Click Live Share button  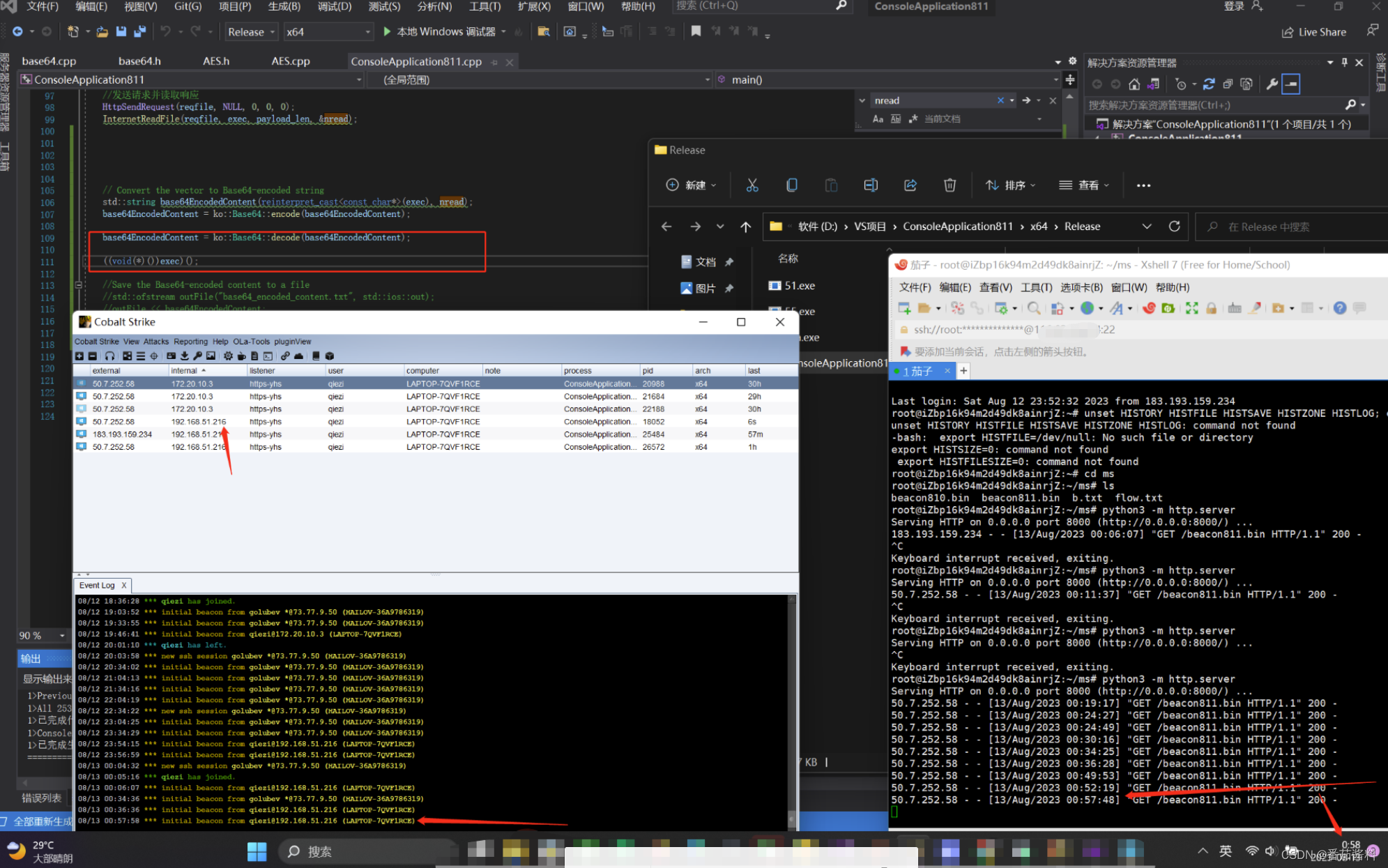point(1313,32)
